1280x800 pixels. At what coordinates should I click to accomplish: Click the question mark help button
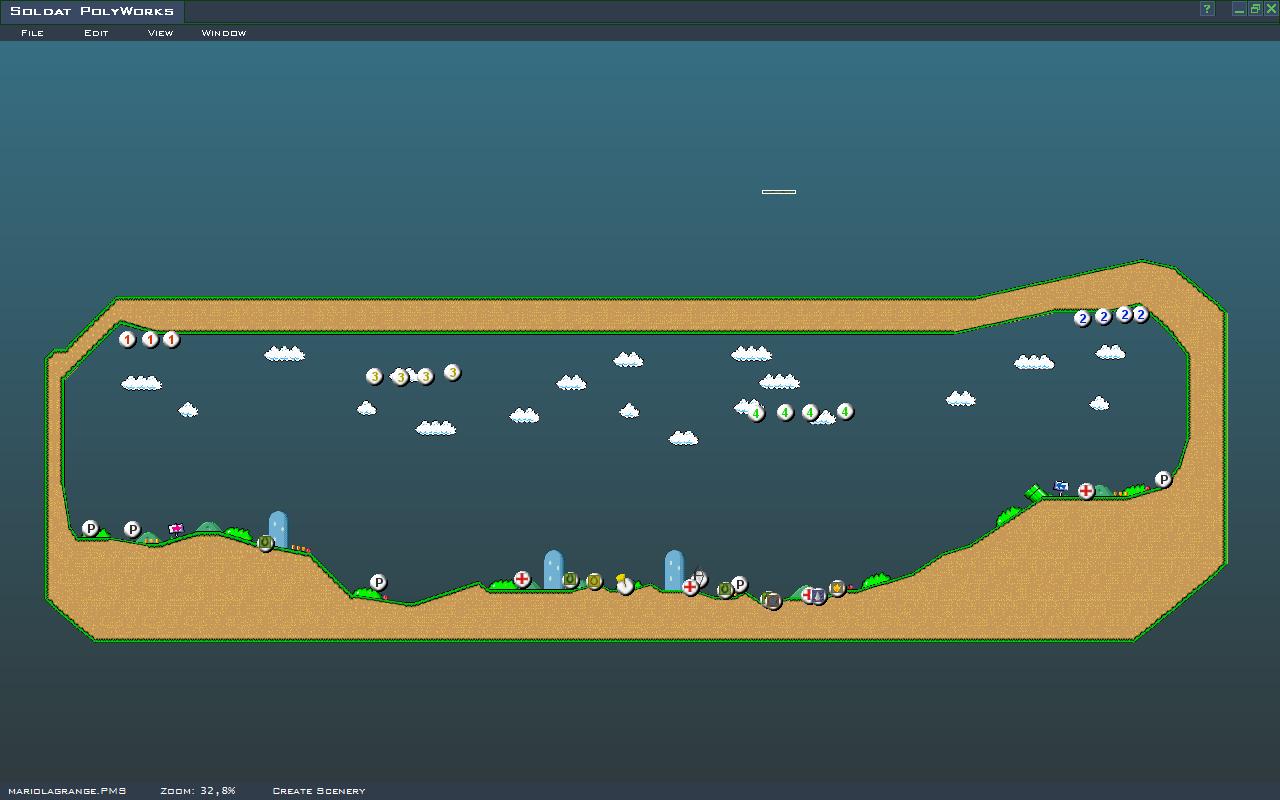pyautogui.click(x=1207, y=9)
